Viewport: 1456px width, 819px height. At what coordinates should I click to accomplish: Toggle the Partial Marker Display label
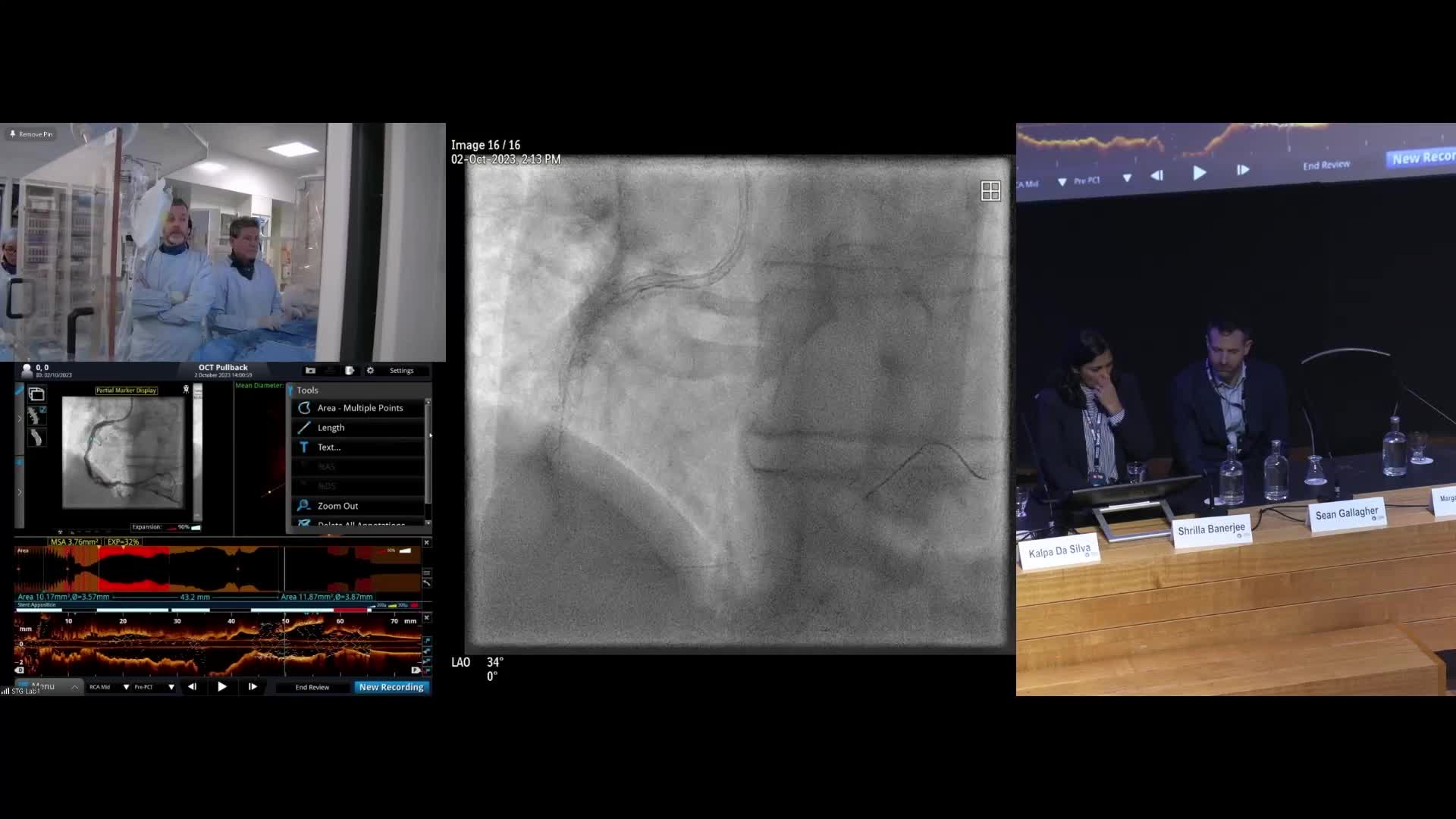pyautogui.click(x=126, y=391)
